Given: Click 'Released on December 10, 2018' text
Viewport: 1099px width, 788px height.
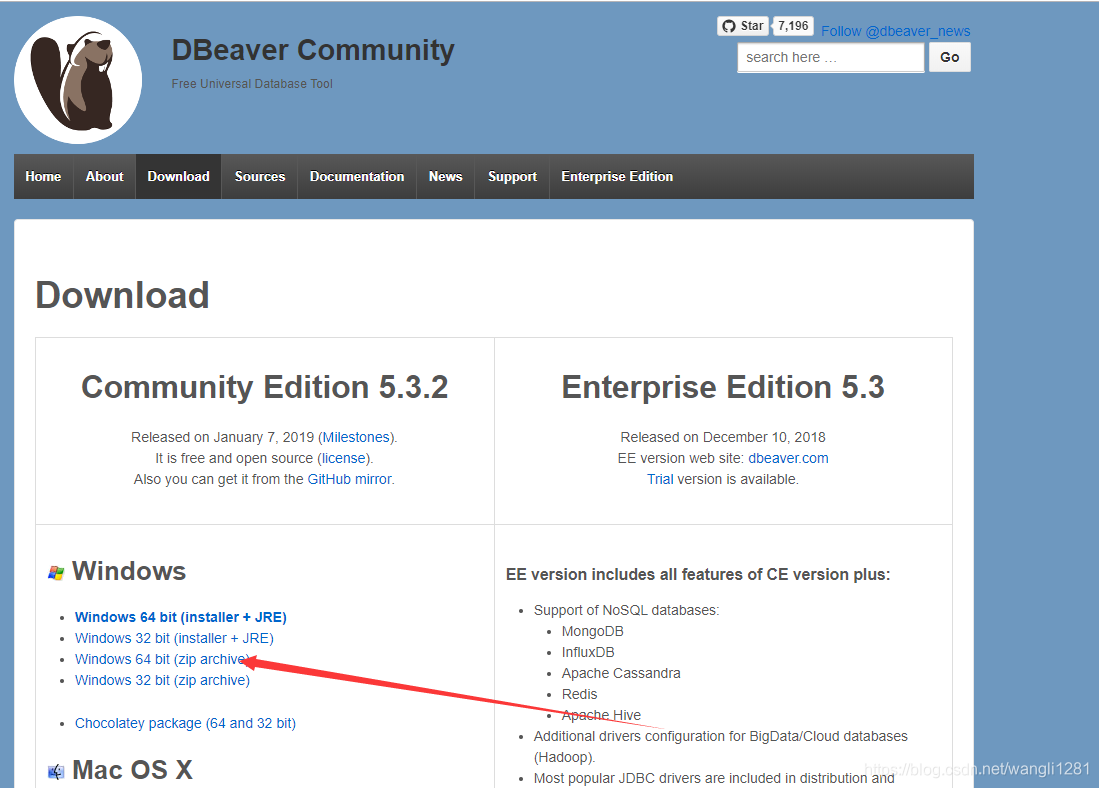Looking at the screenshot, I should (x=723, y=437).
